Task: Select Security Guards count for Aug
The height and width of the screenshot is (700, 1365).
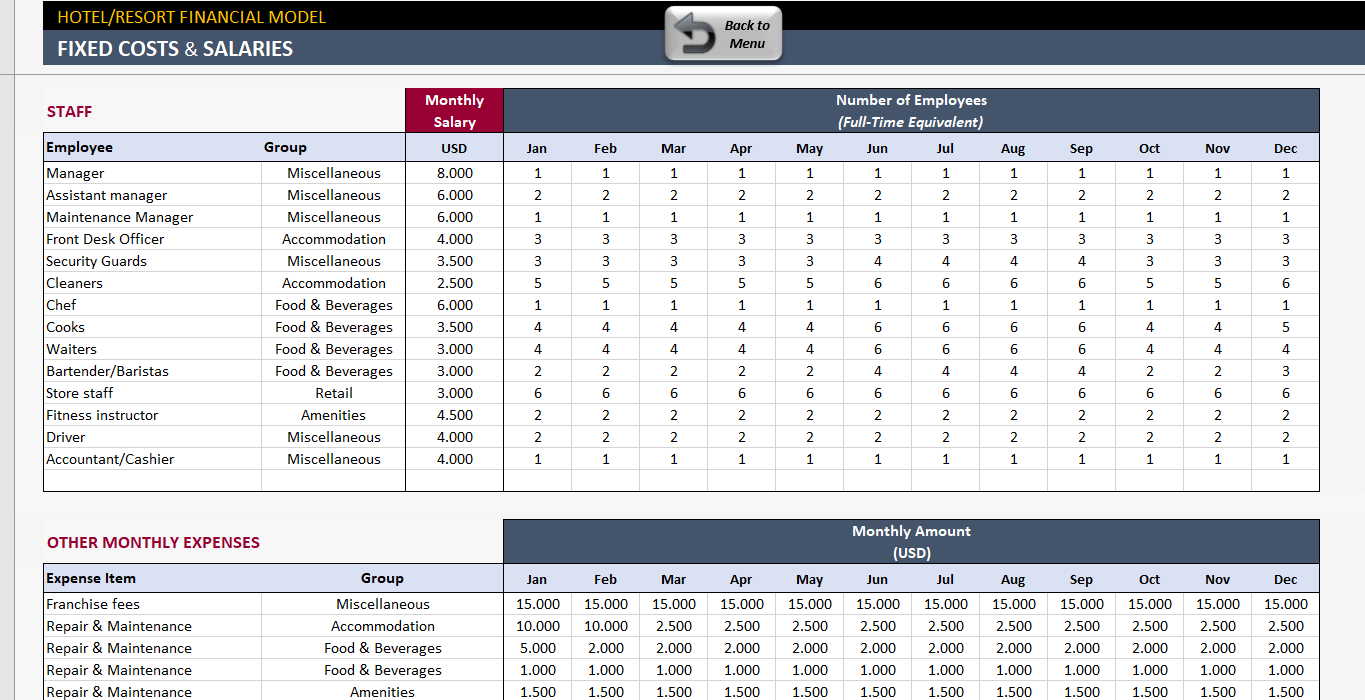Action: (1013, 261)
